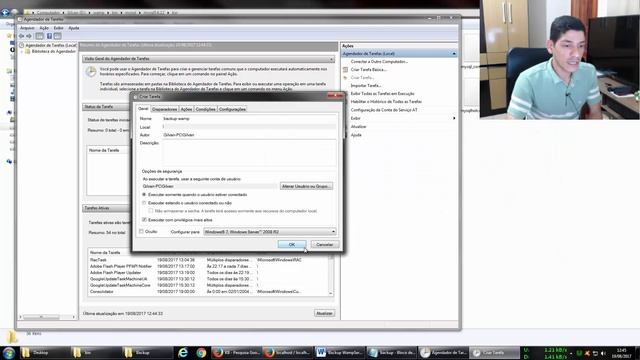Image resolution: width=640 pixels, height=360 pixels.
Task: Click the Explorer back arrow behind window
Action: click(x=5, y=13)
